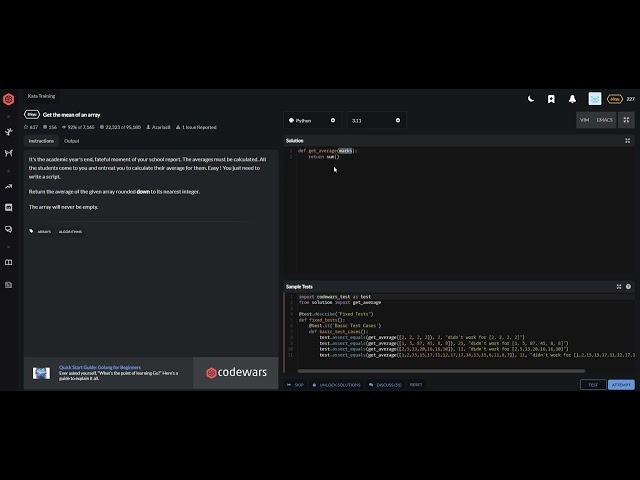Switch to the Output tab

(71, 141)
